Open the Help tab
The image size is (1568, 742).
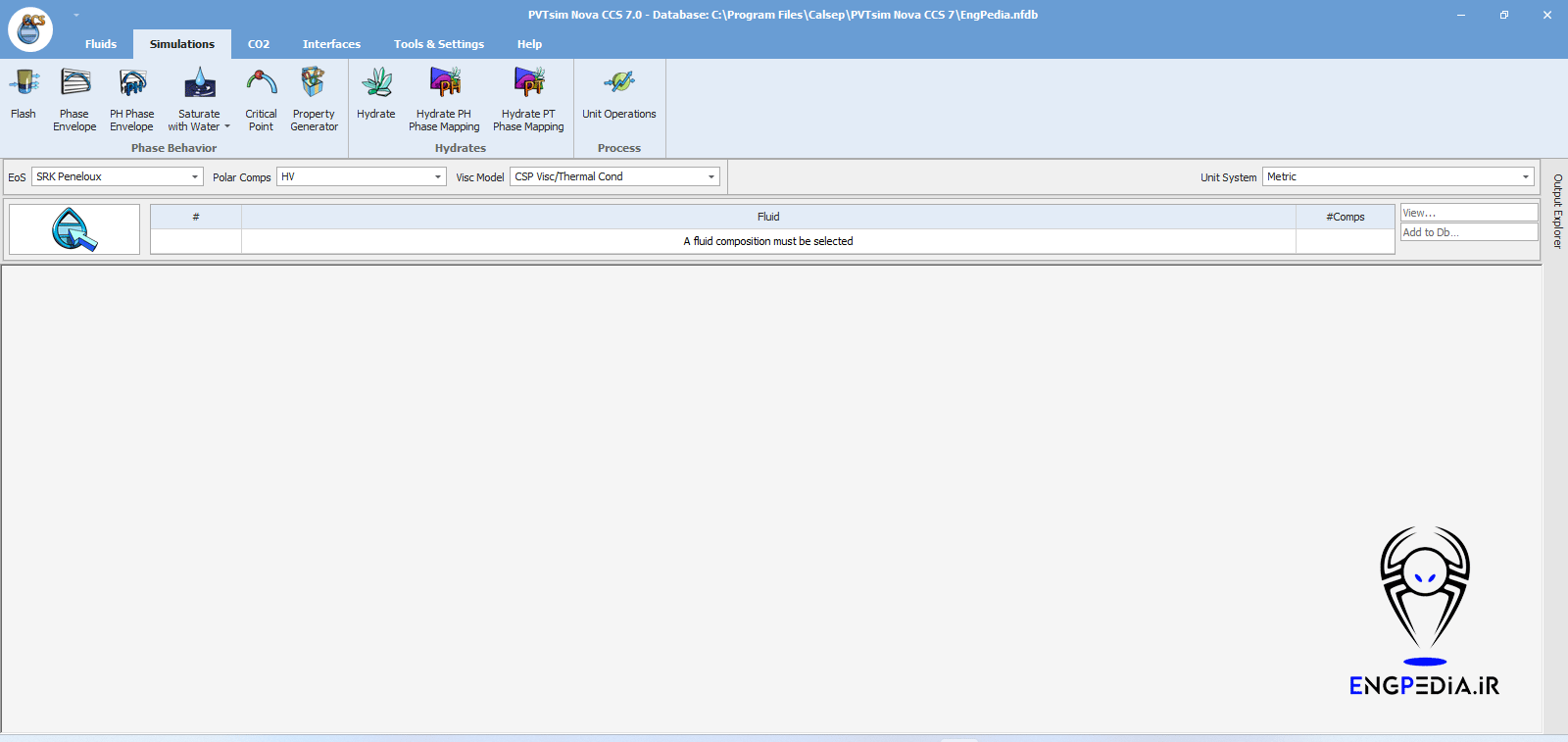(529, 44)
